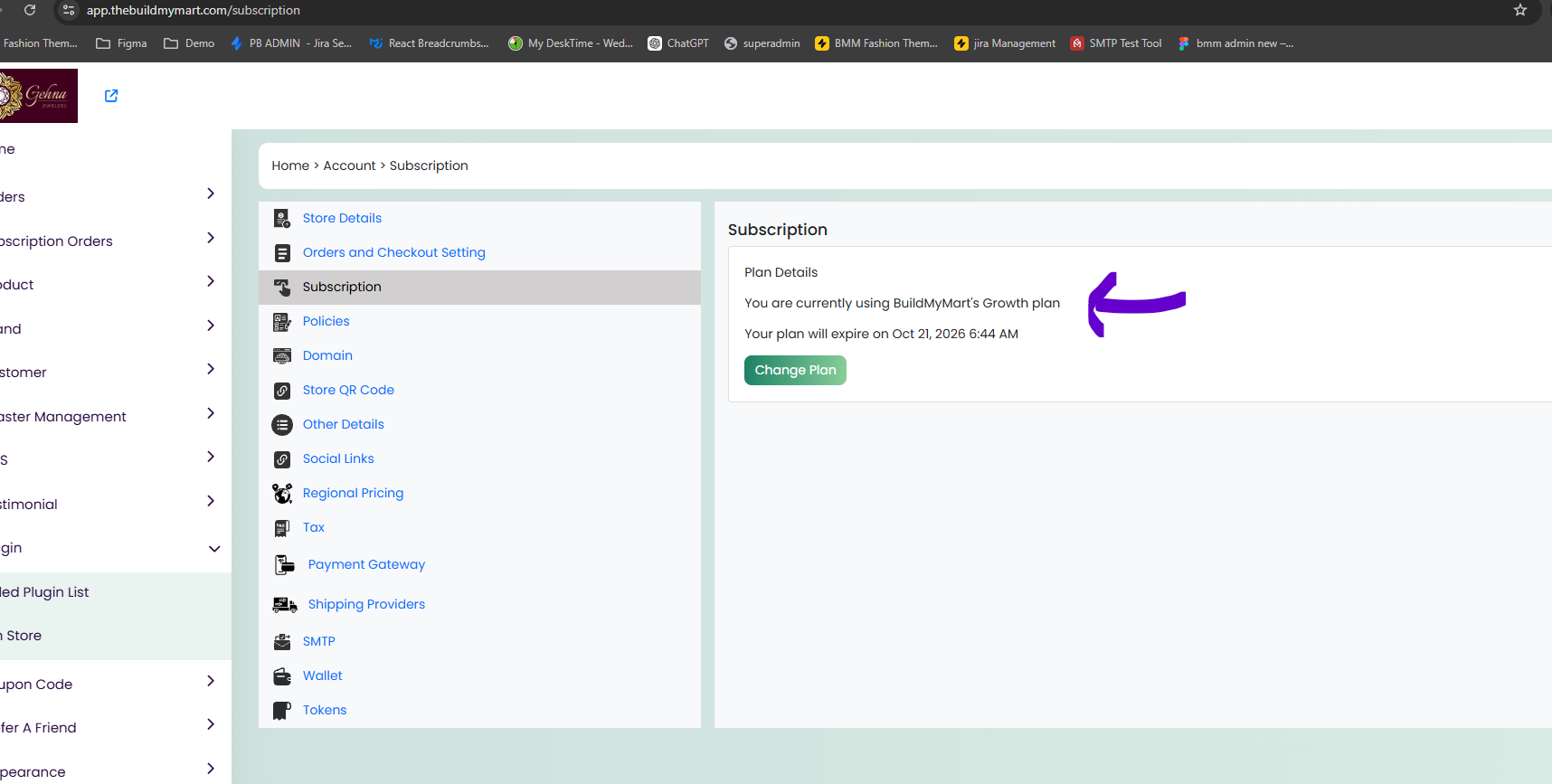Go to Account breadcrumb
Viewport: 1552px width, 784px height.
(349, 165)
